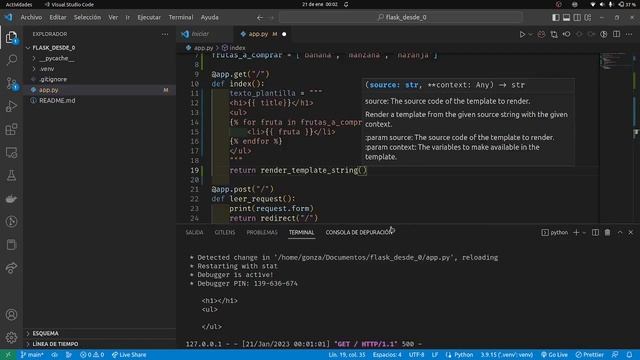
Task: Open the Ayuda menu
Action: (210, 18)
